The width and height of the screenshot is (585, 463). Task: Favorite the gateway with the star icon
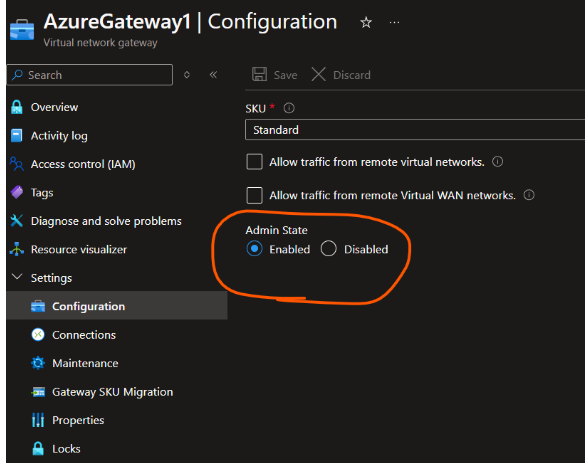point(366,23)
